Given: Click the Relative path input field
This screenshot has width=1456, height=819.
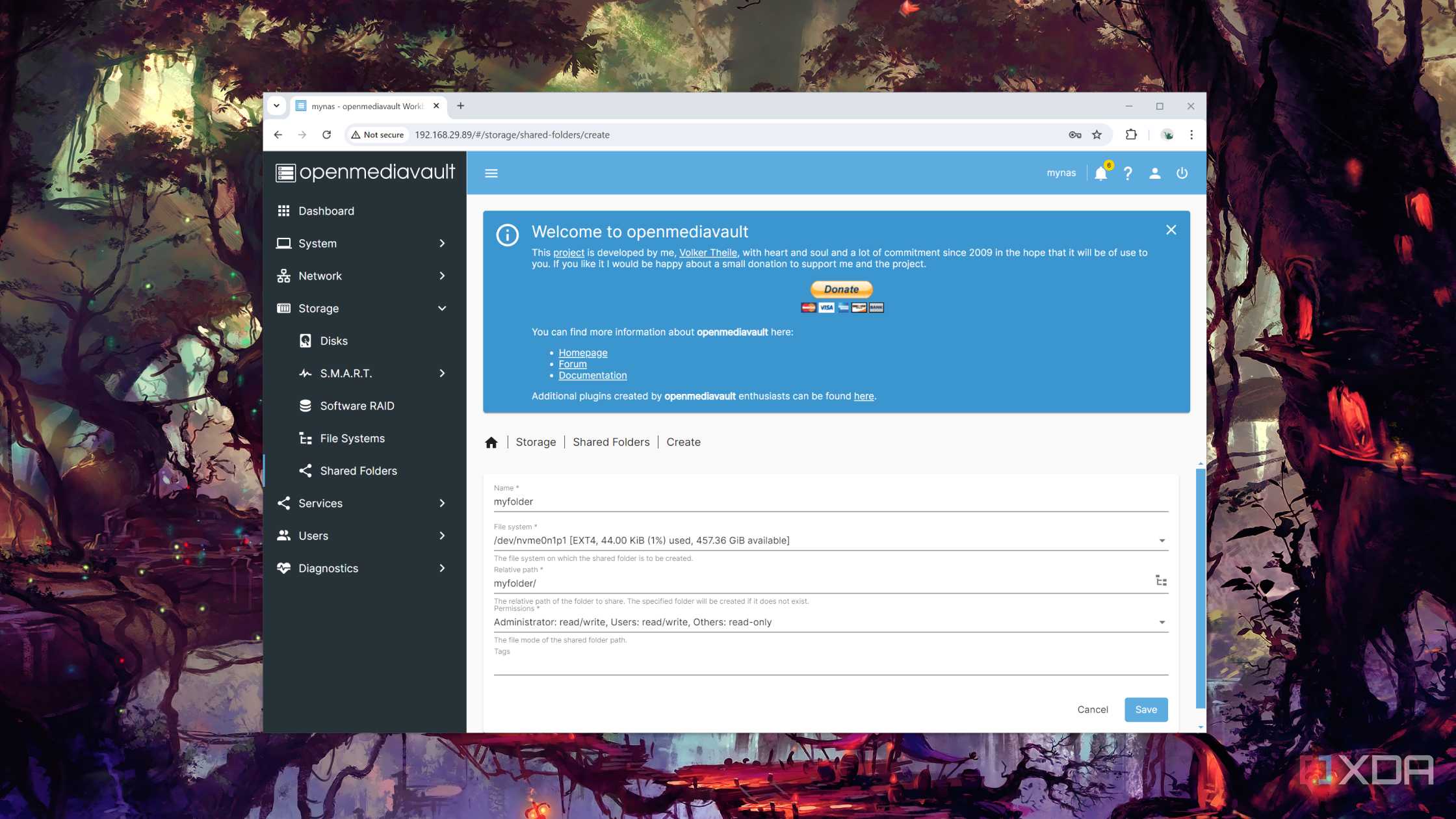Looking at the screenshot, I should pos(822,583).
